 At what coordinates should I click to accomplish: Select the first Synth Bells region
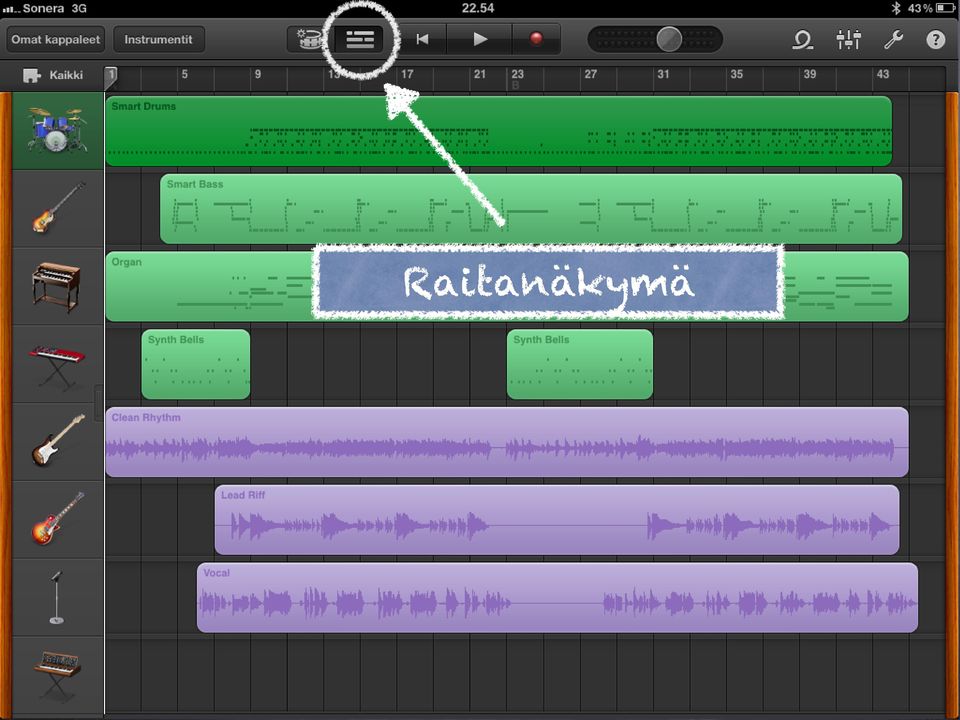[196, 364]
